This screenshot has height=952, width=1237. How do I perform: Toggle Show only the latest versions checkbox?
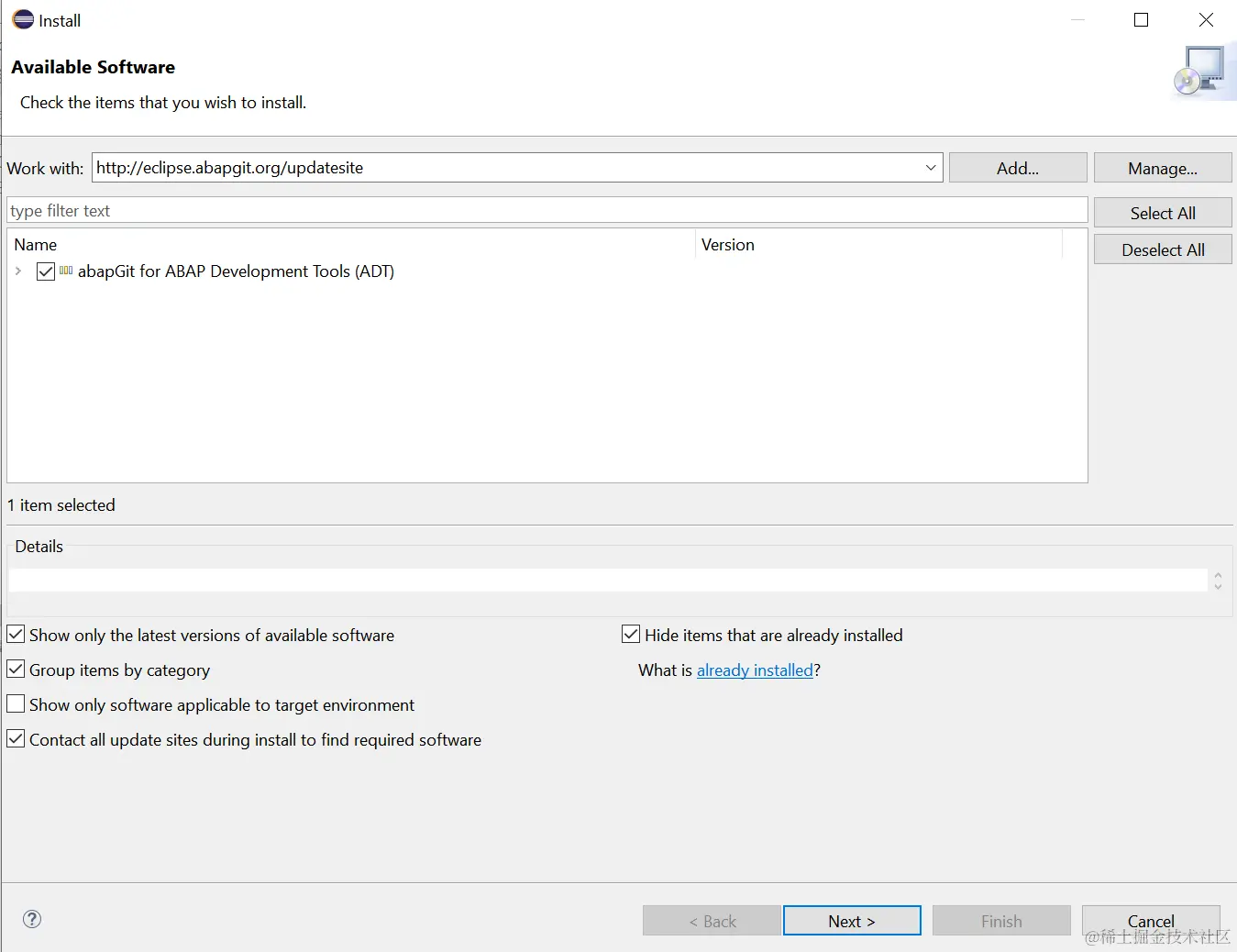pyautogui.click(x=16, y=634)
